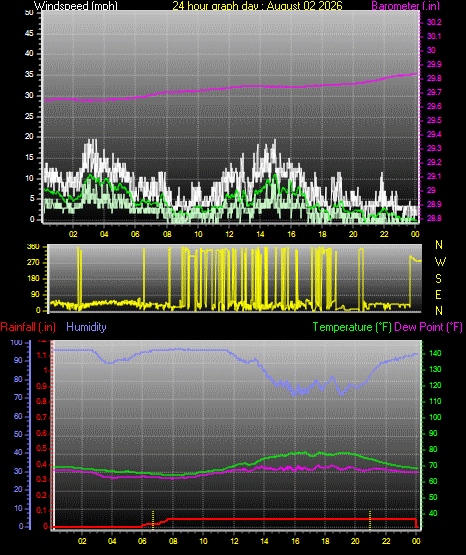Screen dimensions: 466x555
Task: Click the 100 humidity scale value
Action: pos(16,343)
